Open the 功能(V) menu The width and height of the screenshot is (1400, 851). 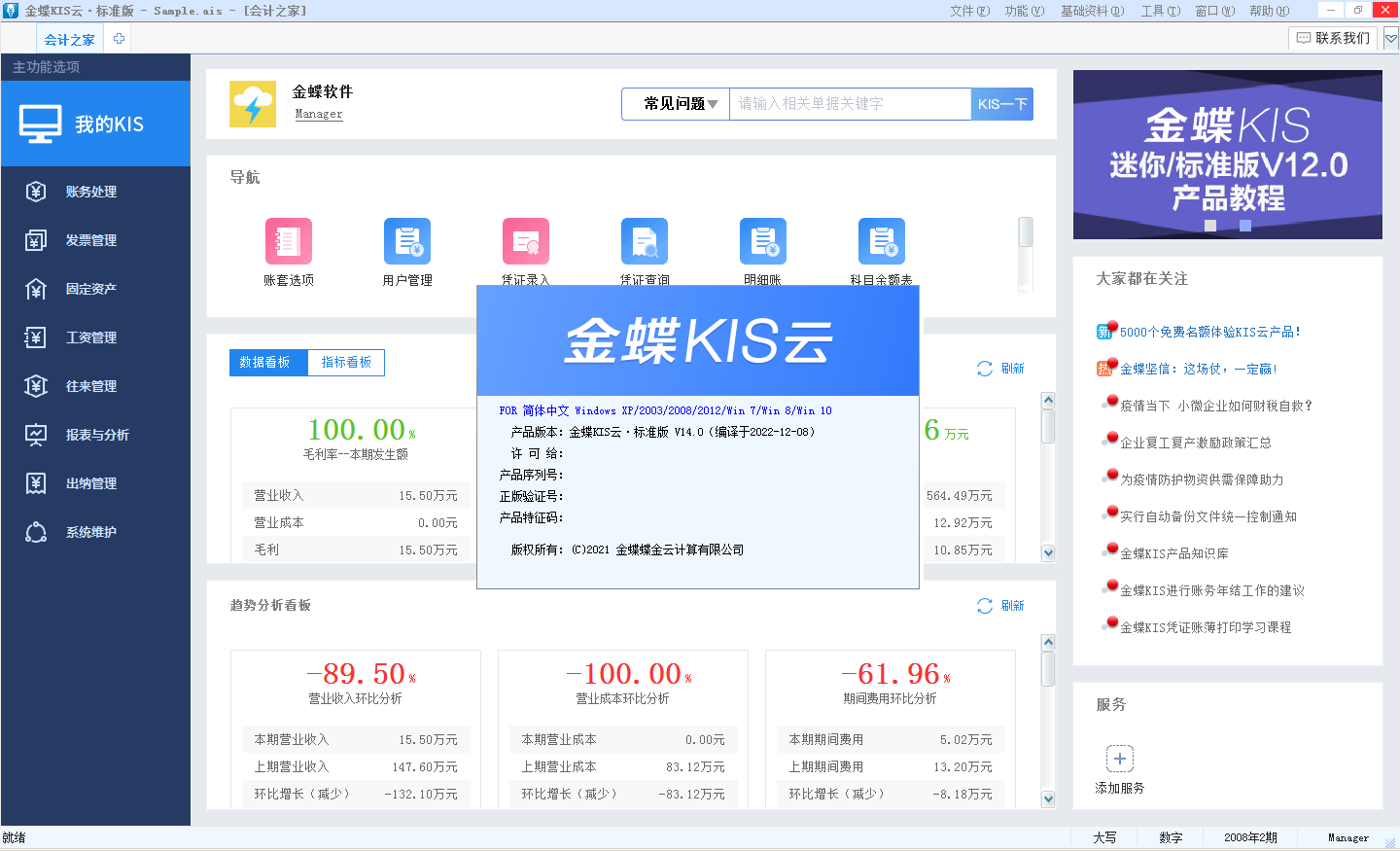click(1024, 11)
